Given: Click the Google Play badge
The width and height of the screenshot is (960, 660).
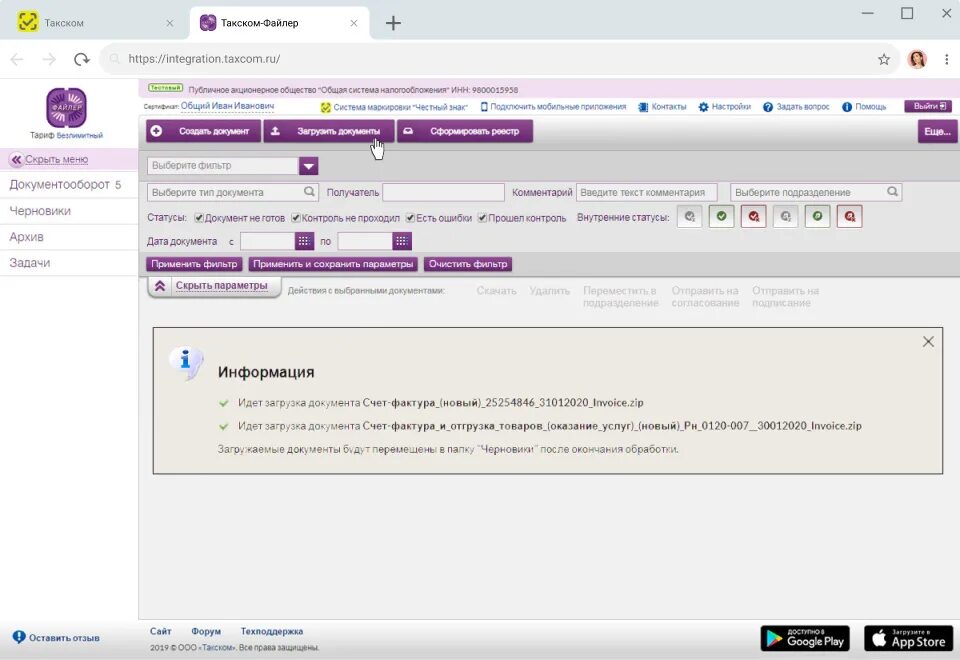Looking at the screenshot, I should tap(805, 639).
